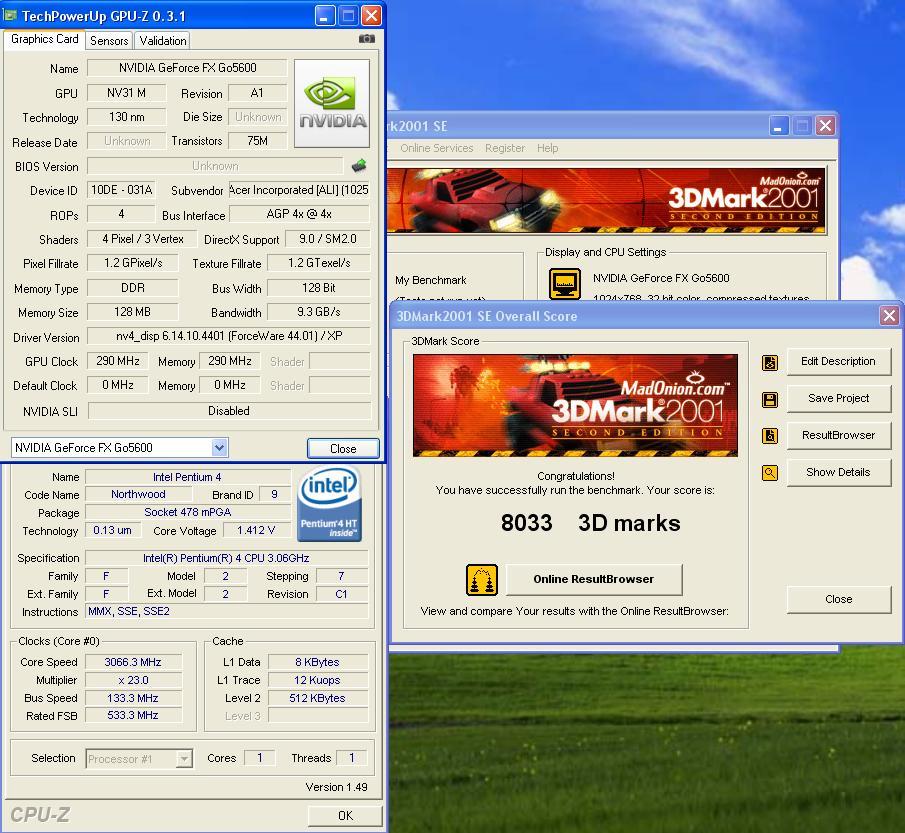The width and height of the screenshot is (905, 833).
Task: Open the Help menu in 3DMark2001
Action: (547, 148)
